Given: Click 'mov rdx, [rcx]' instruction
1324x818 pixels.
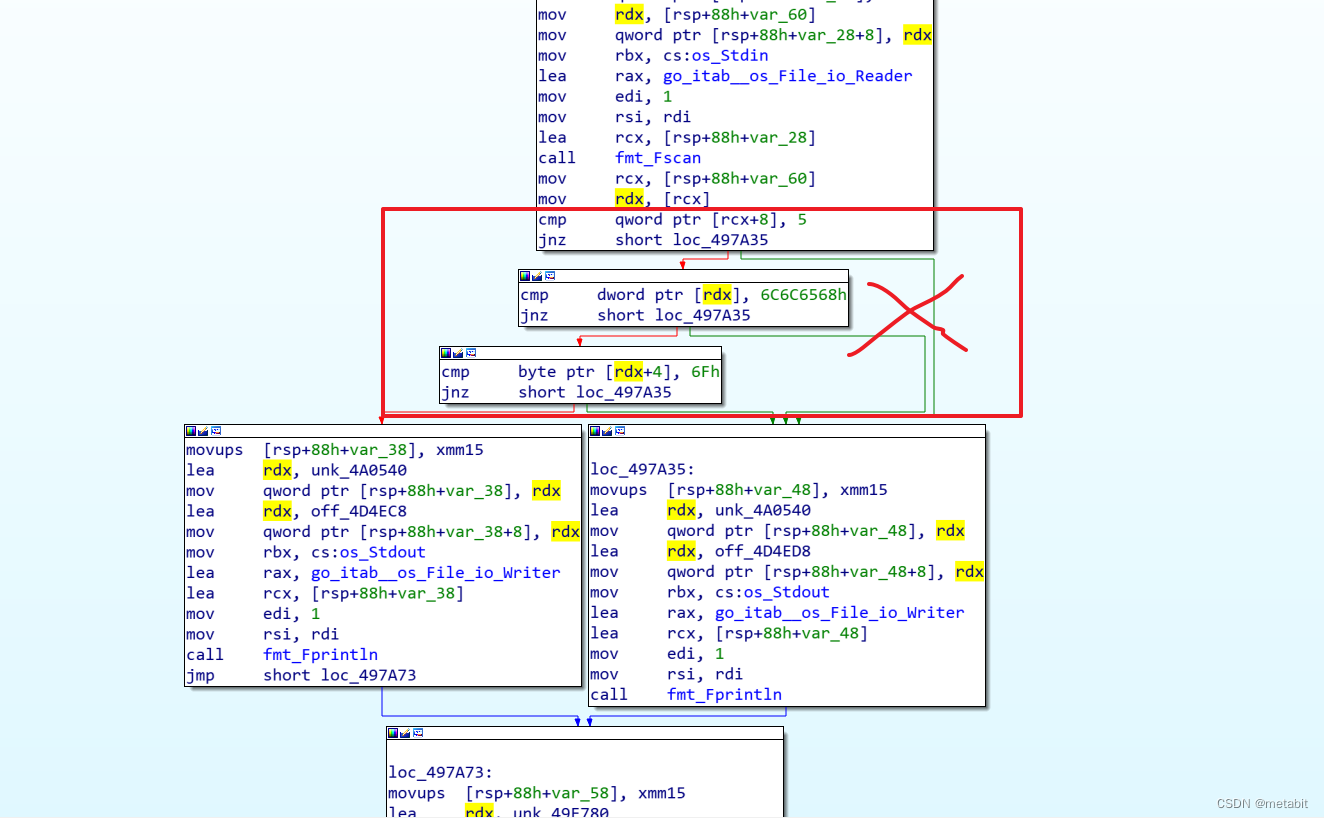Looking at the screenshot, I should pyautogui.click(x=624, y=199).
